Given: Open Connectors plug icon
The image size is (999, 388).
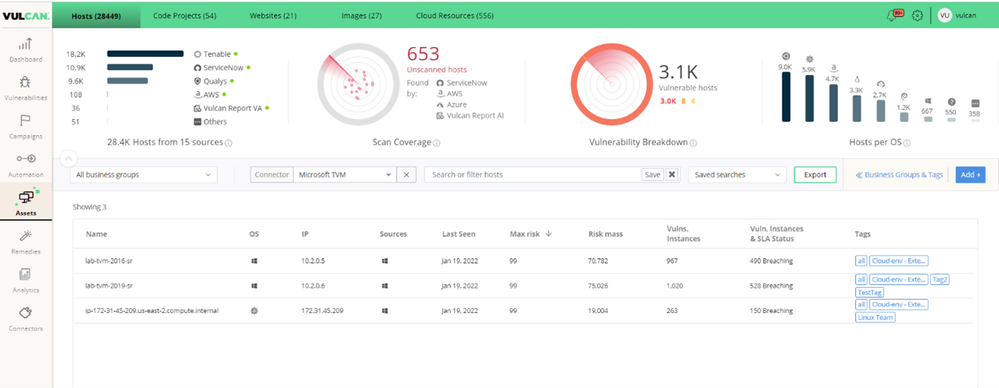Looking at the screenshot, I should [25, 313].
